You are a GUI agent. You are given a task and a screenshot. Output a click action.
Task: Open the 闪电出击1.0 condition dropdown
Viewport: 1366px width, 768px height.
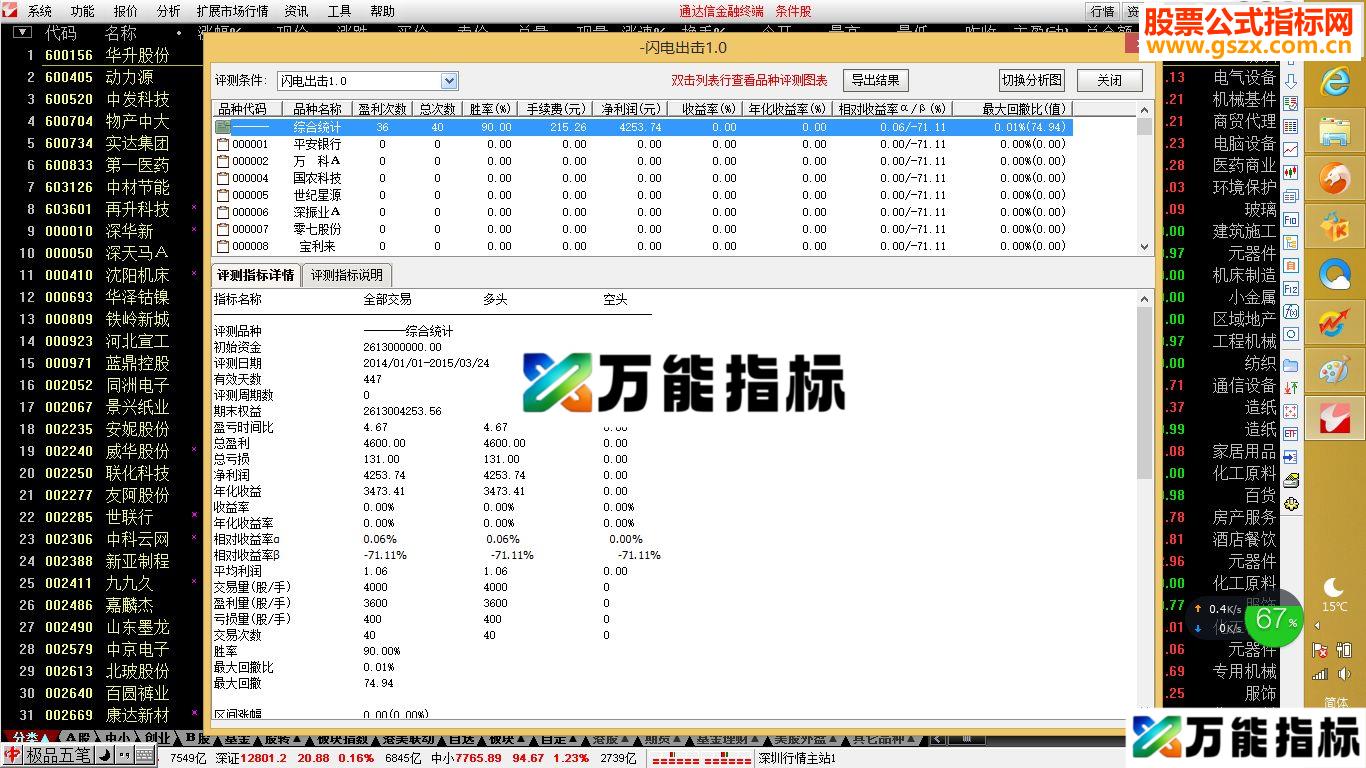point(448,81)
